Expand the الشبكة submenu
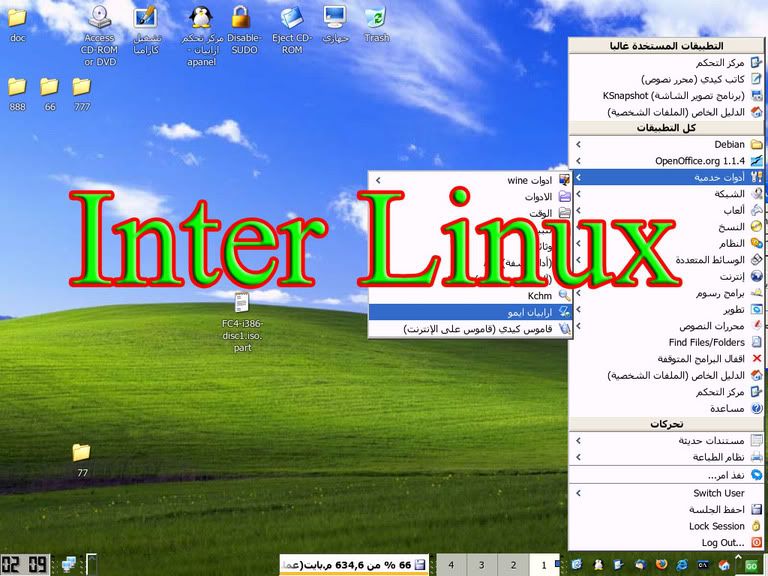The image size is (768, 576). click(x=666, y=194)
